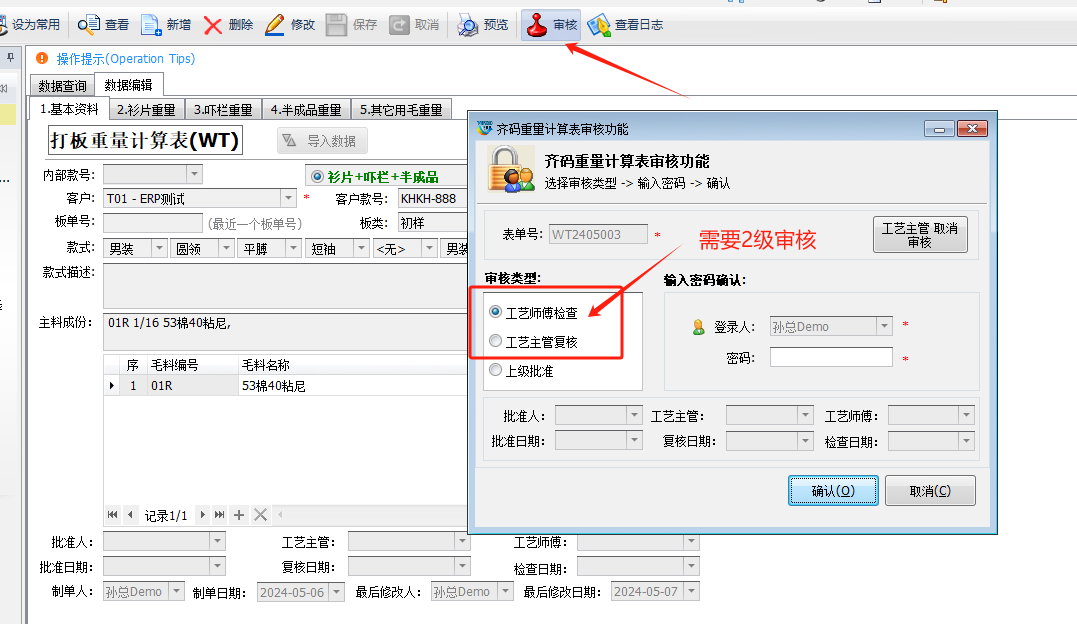Click 工艺主管 取消审核 button
1077x624 pixels.
[920, 234]
